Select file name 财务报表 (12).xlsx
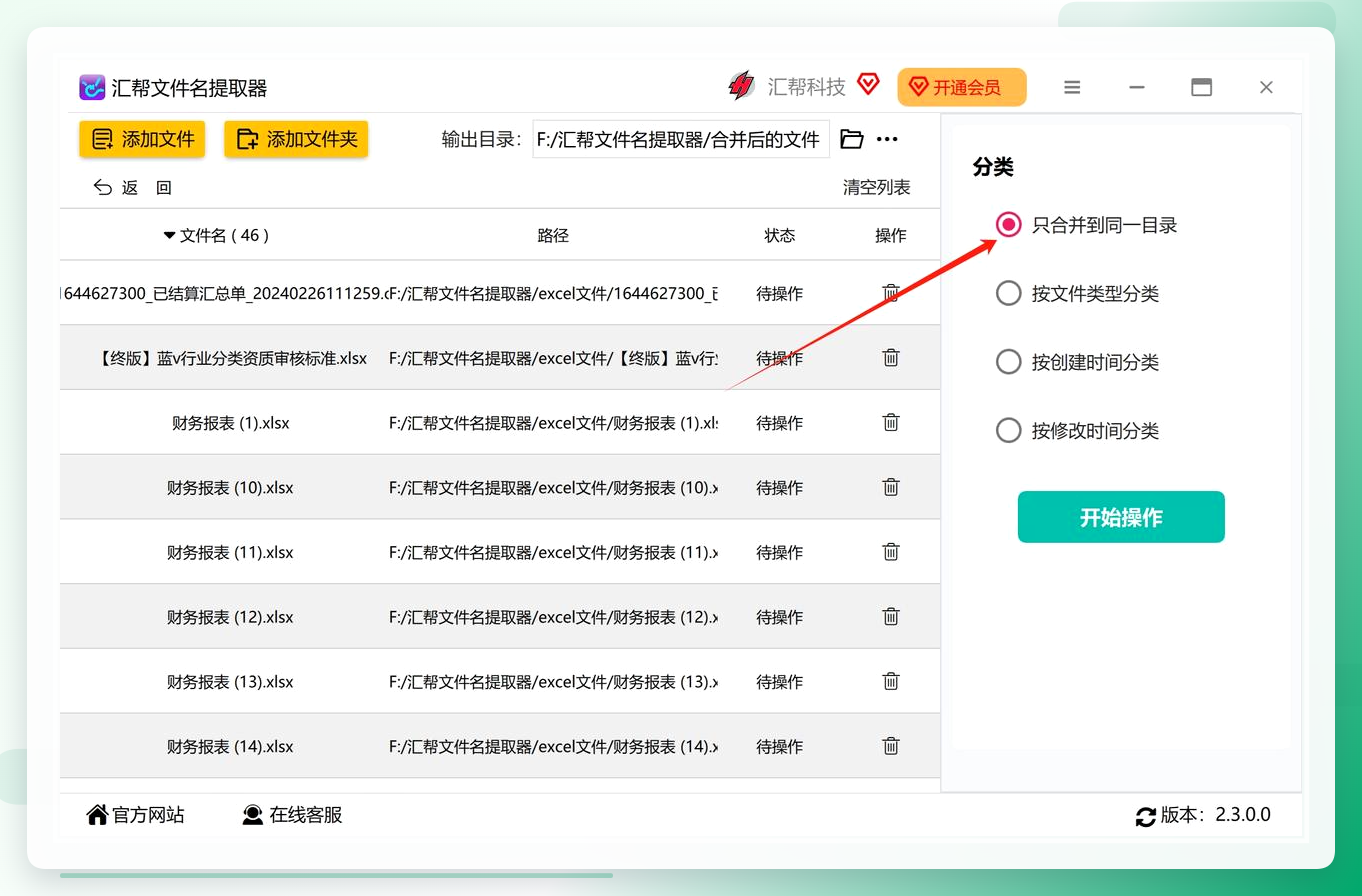This screenshot has width=1362, height=896. 230,616
